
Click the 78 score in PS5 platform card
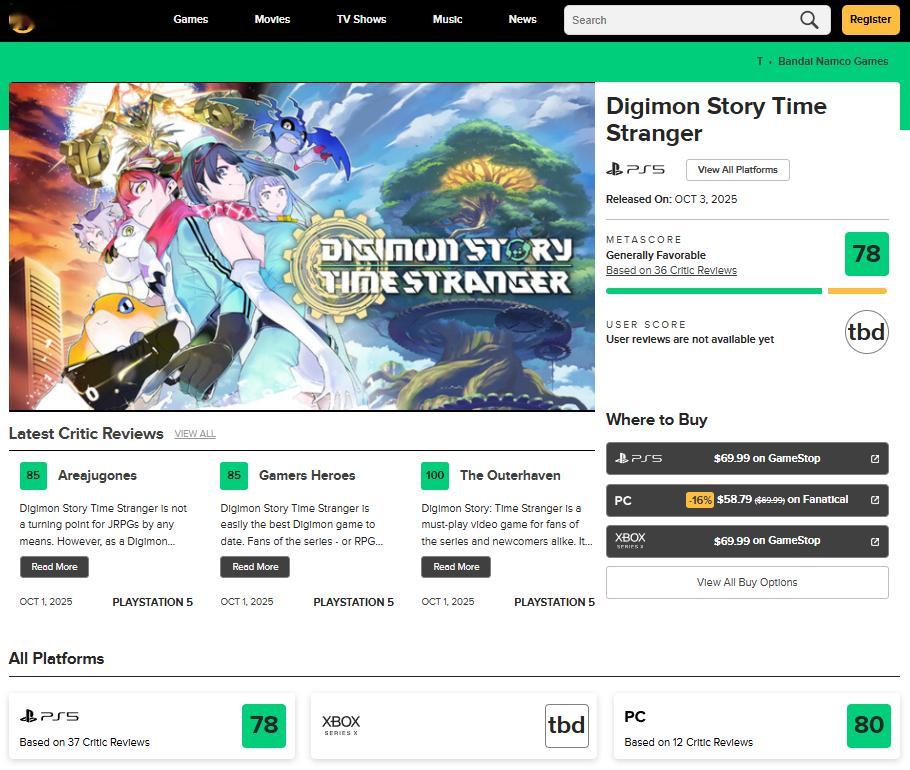tap(264, 725)
